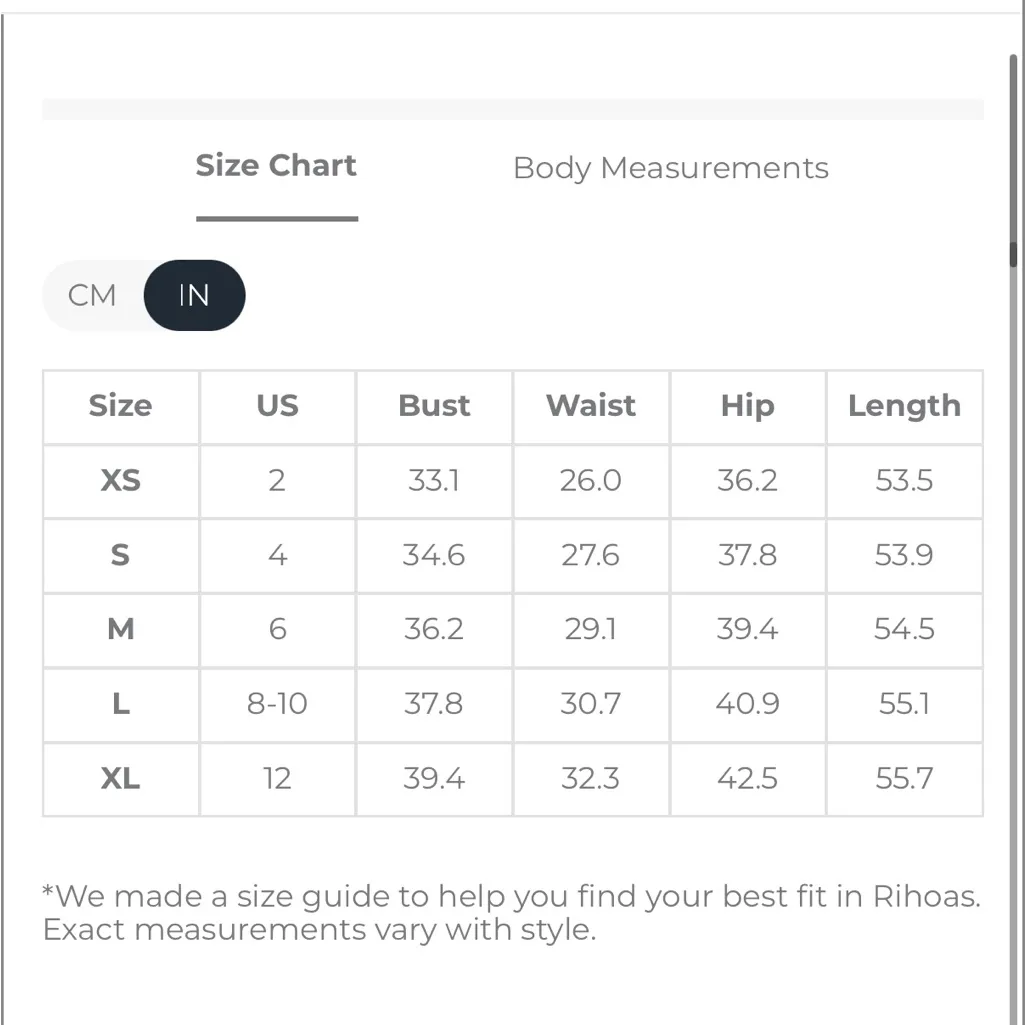Image resolution: width=1025 pixels, height=1025 pixels.
Task: Click the US column header
Action: (277, 406)
